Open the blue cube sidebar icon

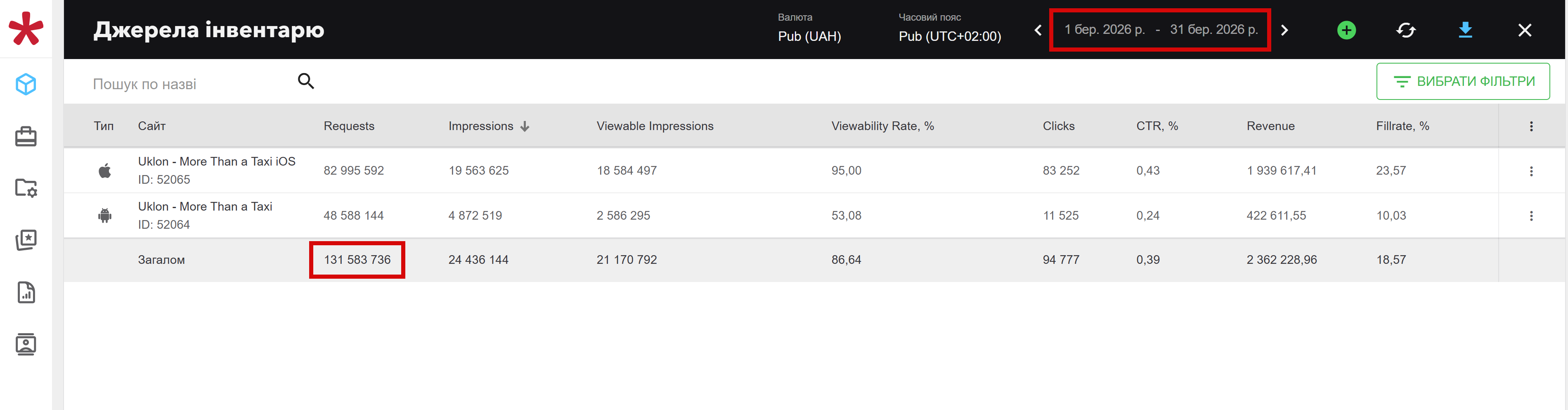coord(26,84)
